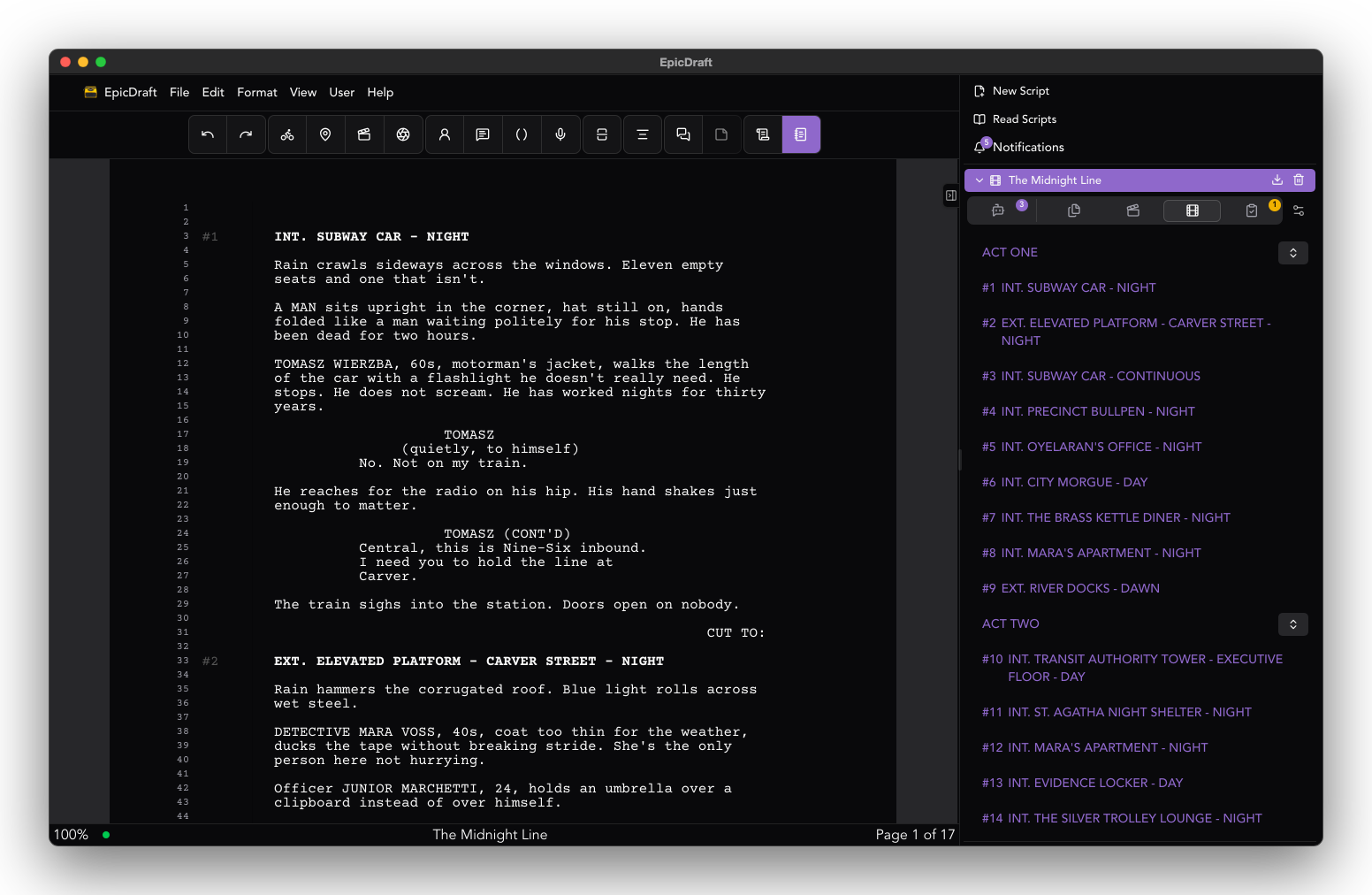This screenshot has height=895, width=1372.
Task: Switch to the scroll script view
Action: coord(763,134)
